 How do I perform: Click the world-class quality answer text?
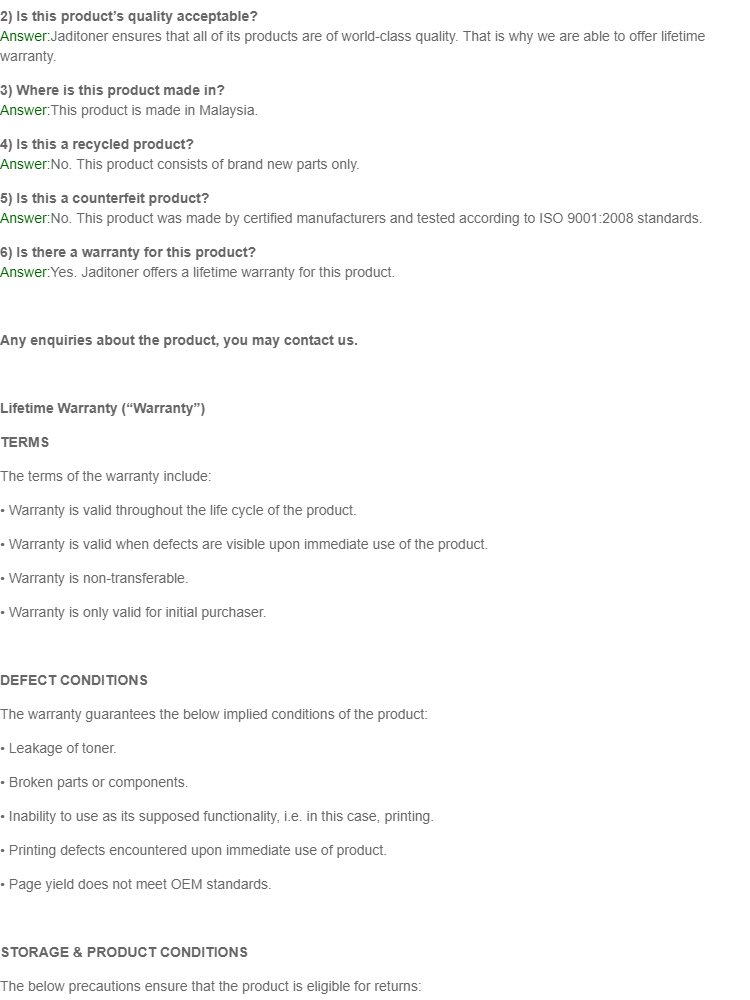353,46
